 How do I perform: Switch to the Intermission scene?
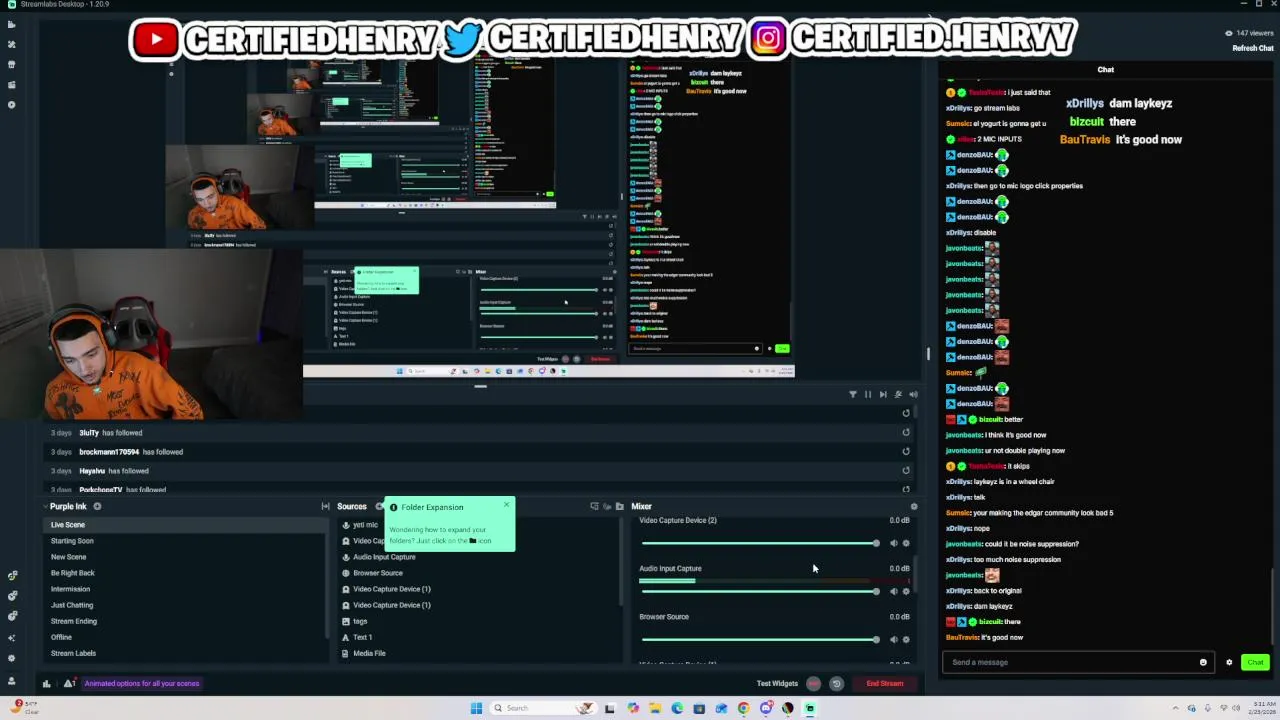(x=185, y=589)
